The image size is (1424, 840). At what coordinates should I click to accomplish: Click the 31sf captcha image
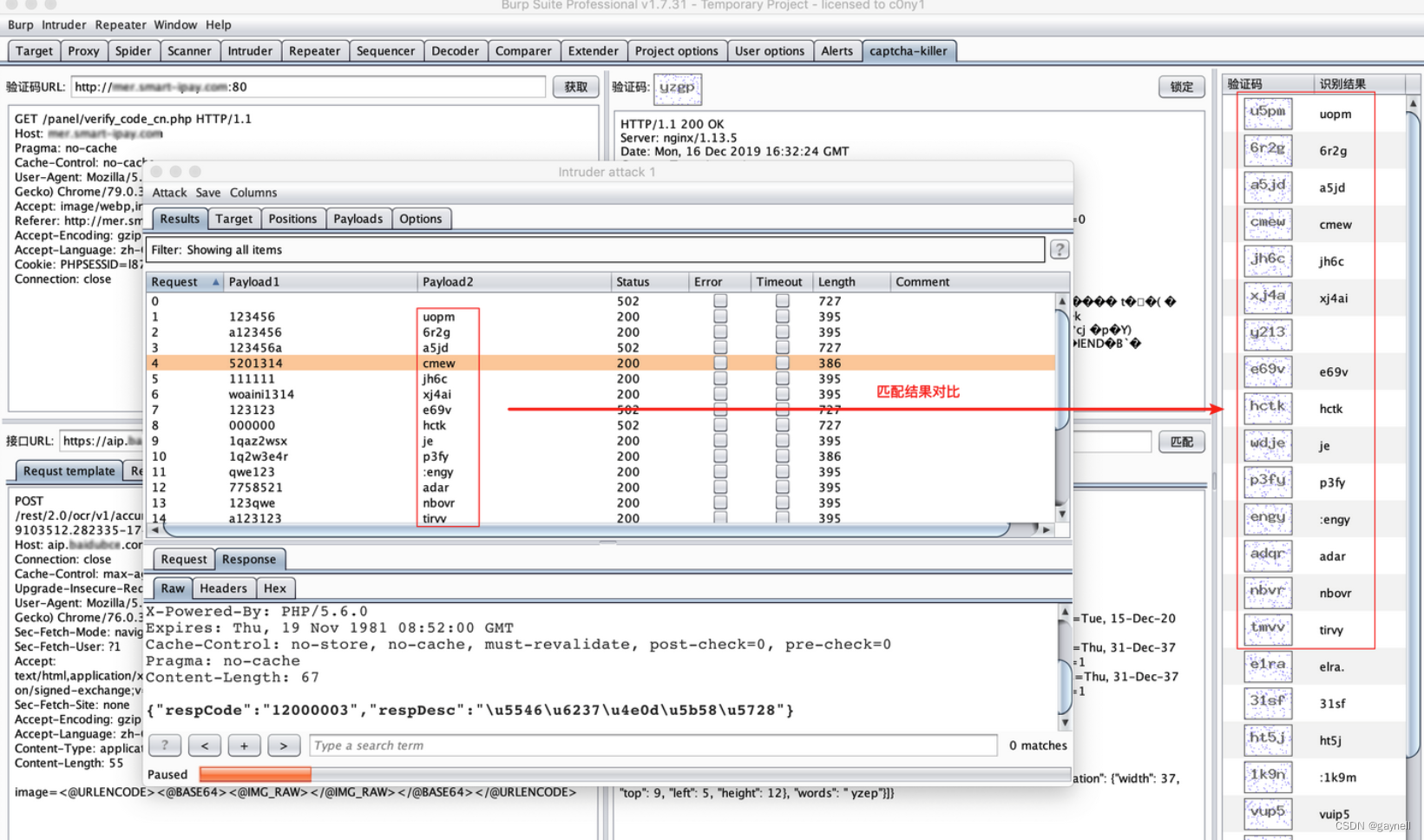point(1268,703)
